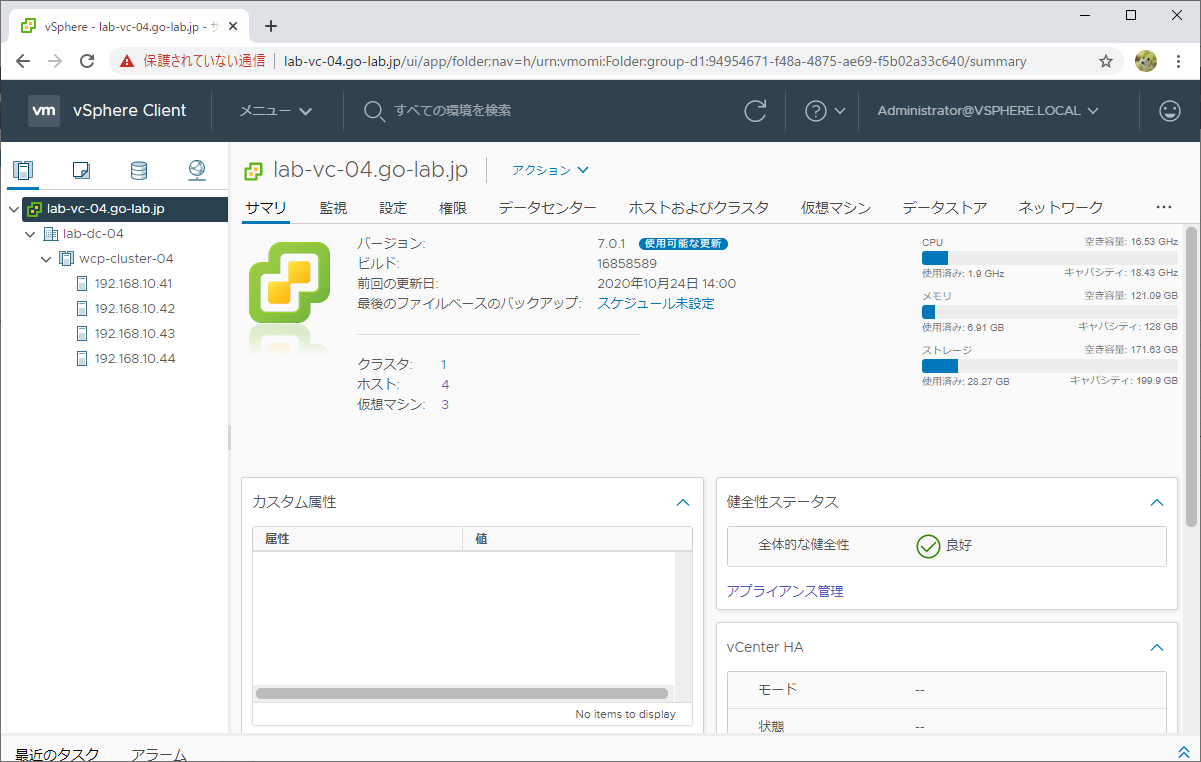Click the wcp-cluster-04 cluster icon
The image size is (1201, 762).
(67, 259)
